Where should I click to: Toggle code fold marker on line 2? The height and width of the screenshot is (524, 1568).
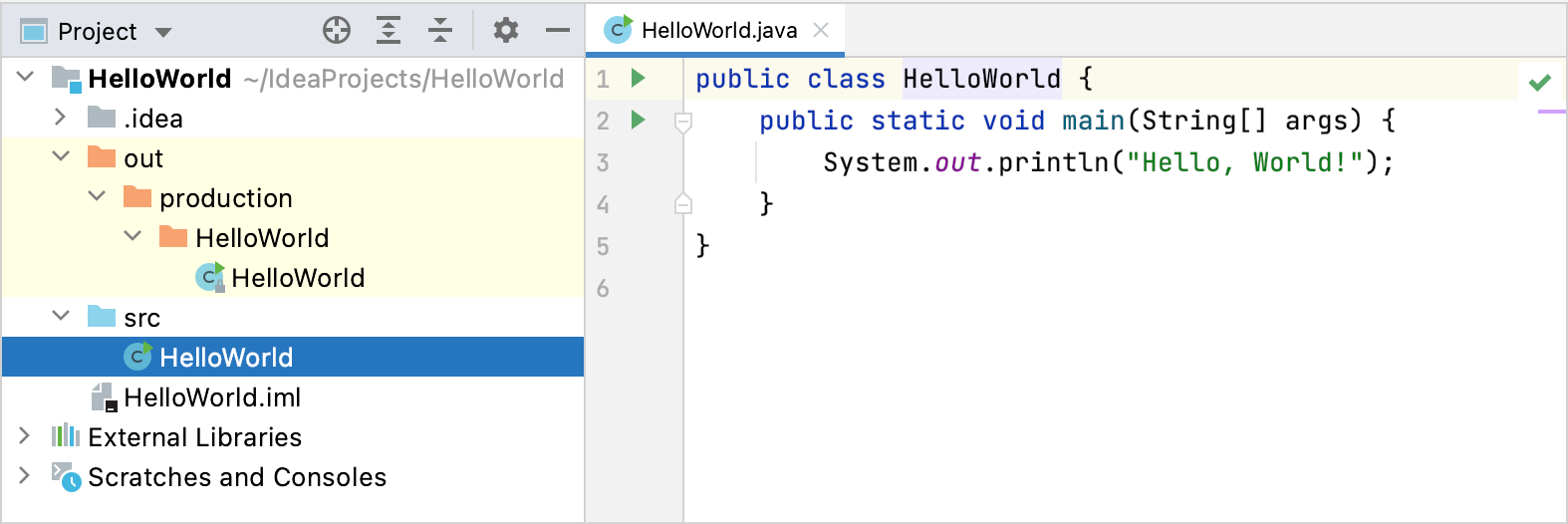click(x=683, y=122)
